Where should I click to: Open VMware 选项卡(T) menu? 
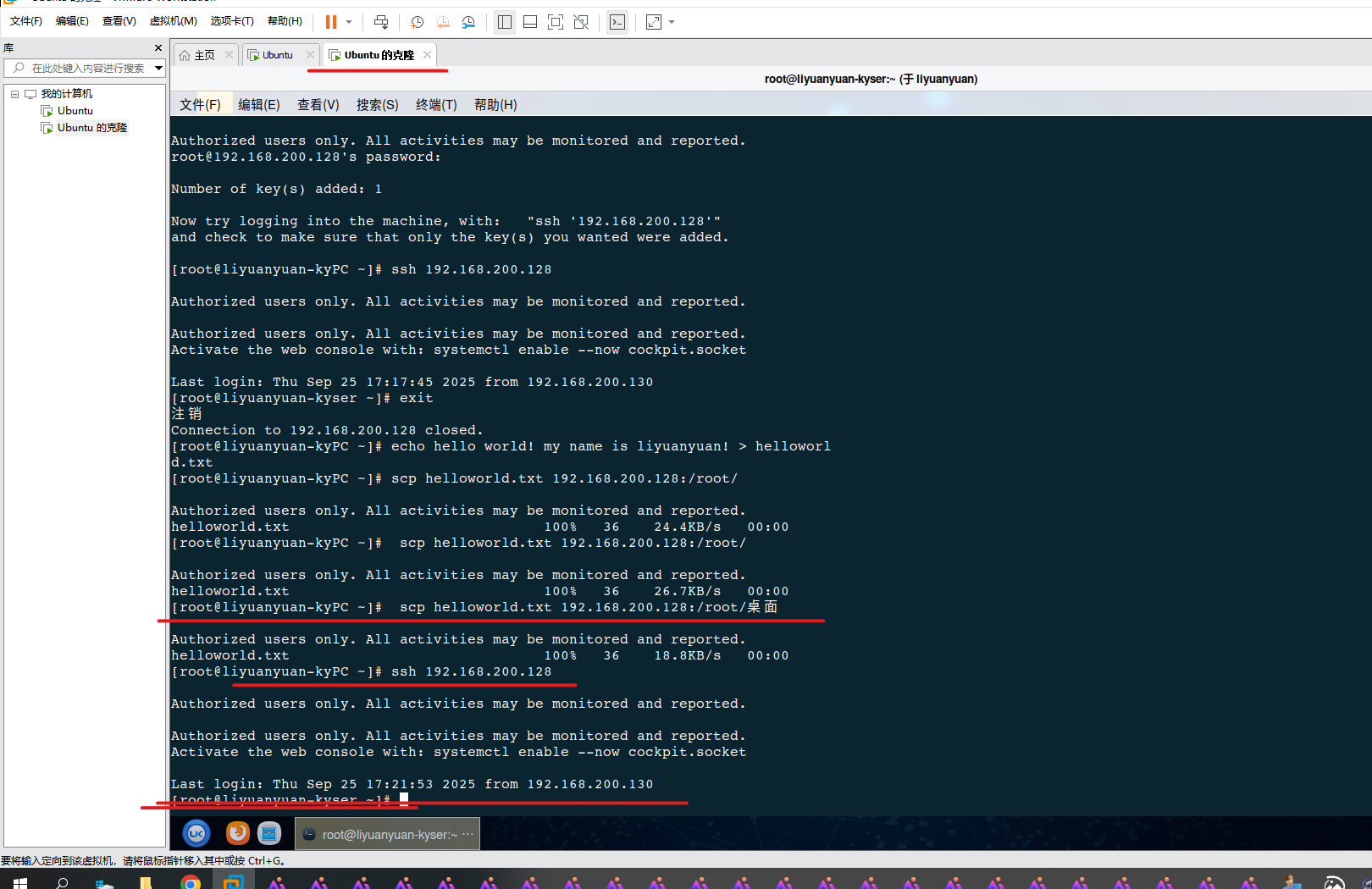point(232,21)
